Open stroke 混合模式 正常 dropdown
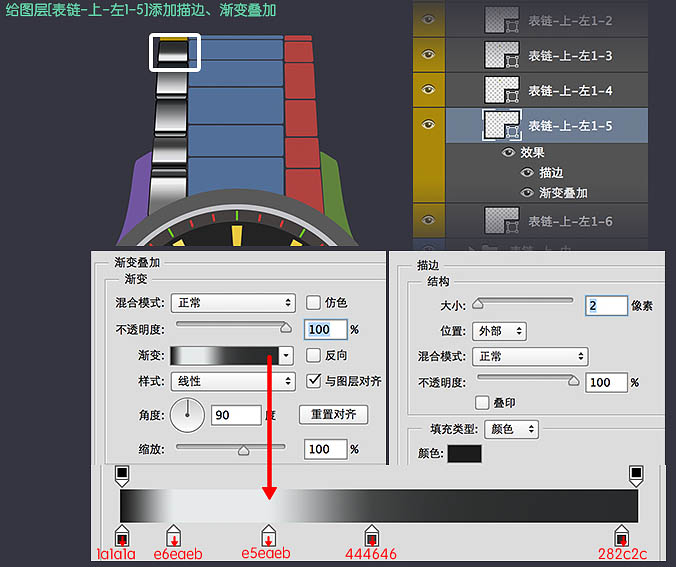This screenshot has width=676, height=567. 530,357
